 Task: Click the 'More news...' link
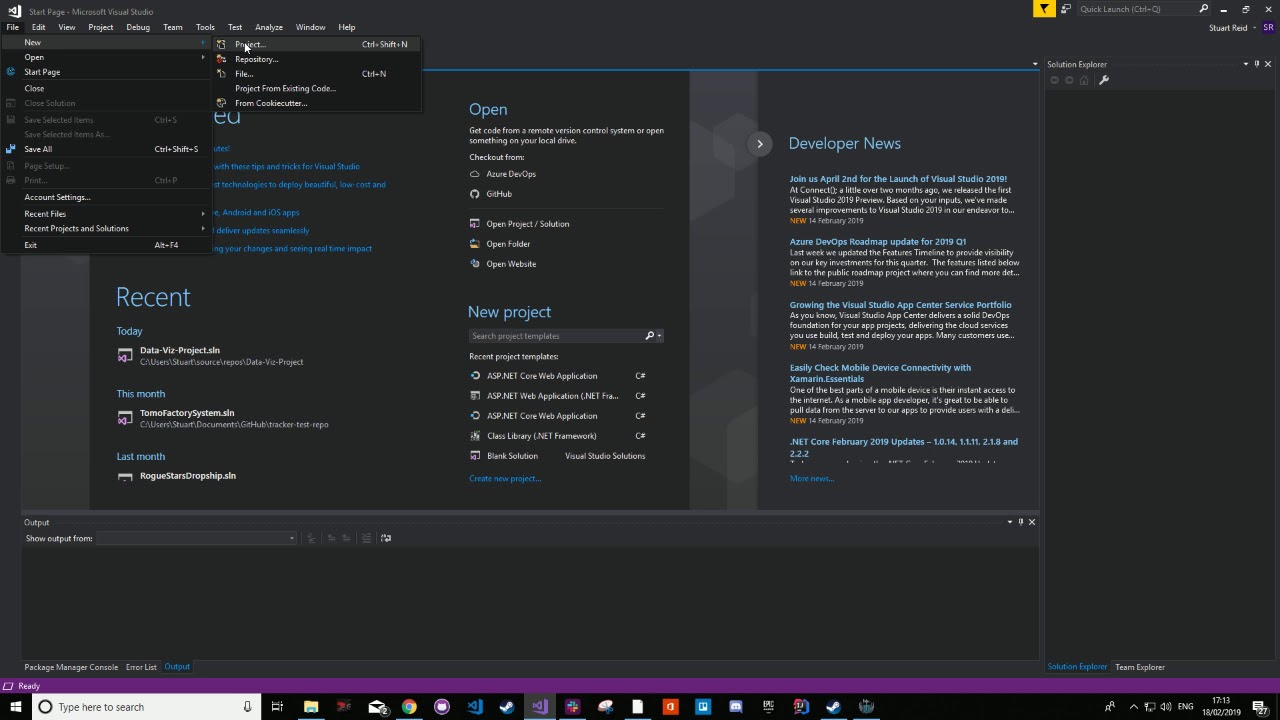click(x=812, y=478)
